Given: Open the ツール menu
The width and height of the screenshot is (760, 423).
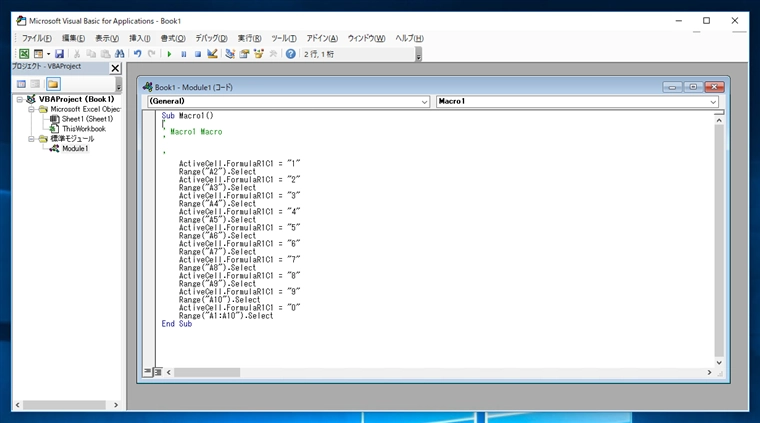Looking at the screenshot, I should 284,38.
